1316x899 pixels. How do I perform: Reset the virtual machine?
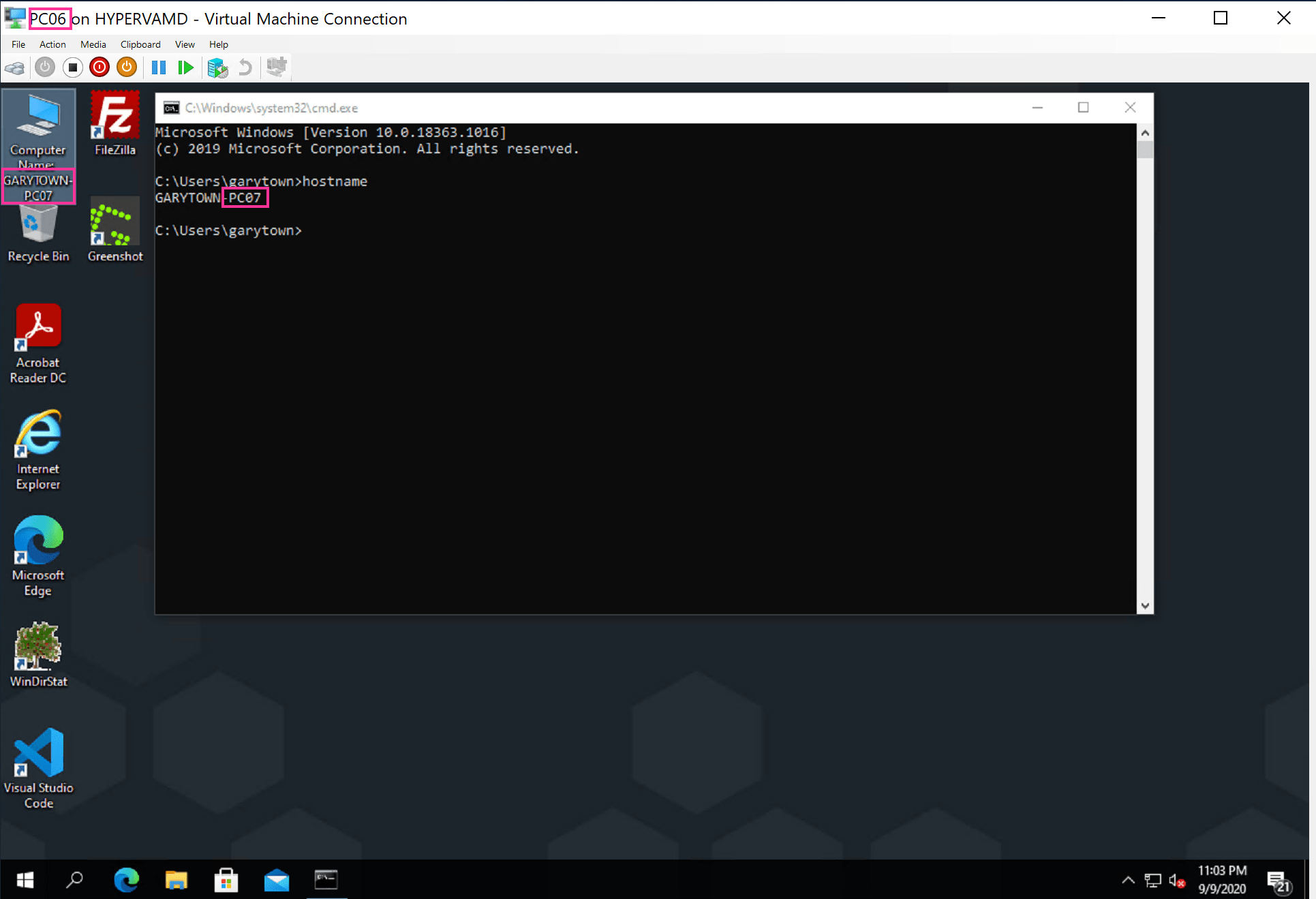[x=186, y=67]
